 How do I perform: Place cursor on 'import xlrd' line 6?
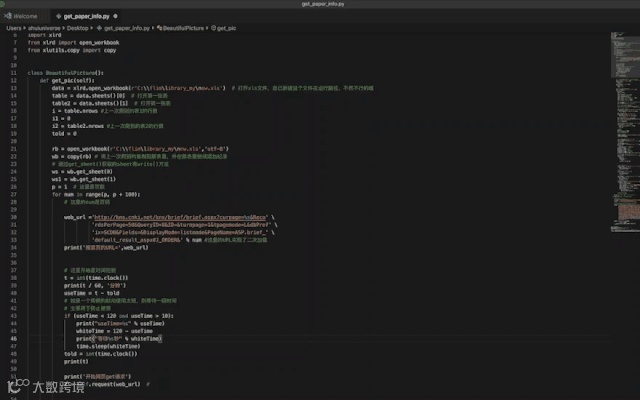[x=44, y=35]
